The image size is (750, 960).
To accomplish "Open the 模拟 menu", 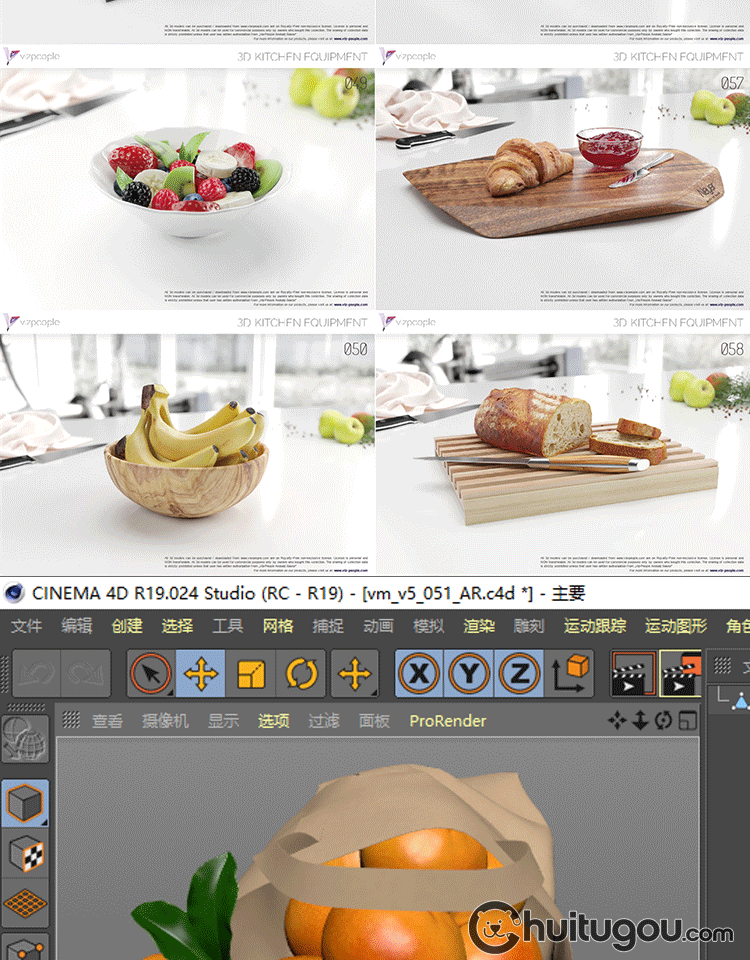I will pos(429,626).
